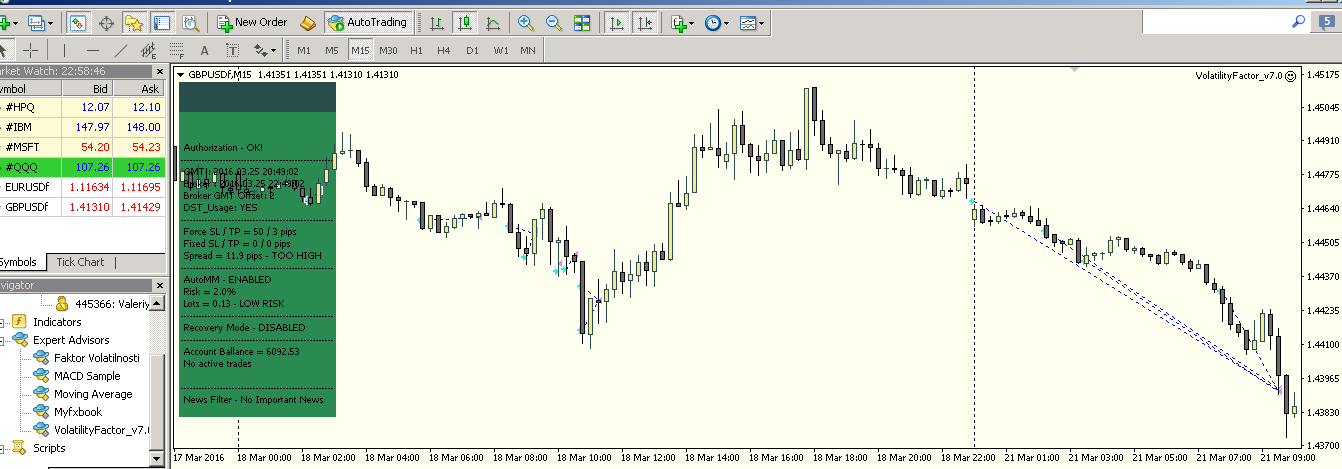The width and height of the screenshot is (1342, 469).
Task: Toggle the Navigator star-folder icon
Action: (x=134, y=22)
